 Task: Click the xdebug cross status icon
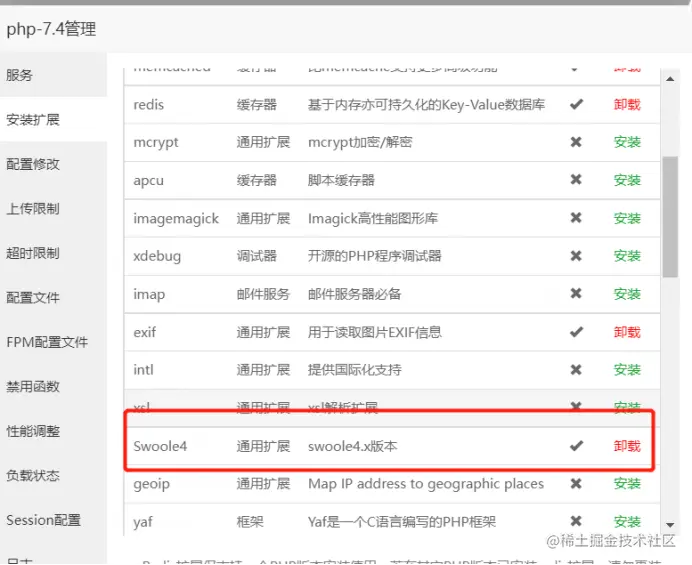576,256
